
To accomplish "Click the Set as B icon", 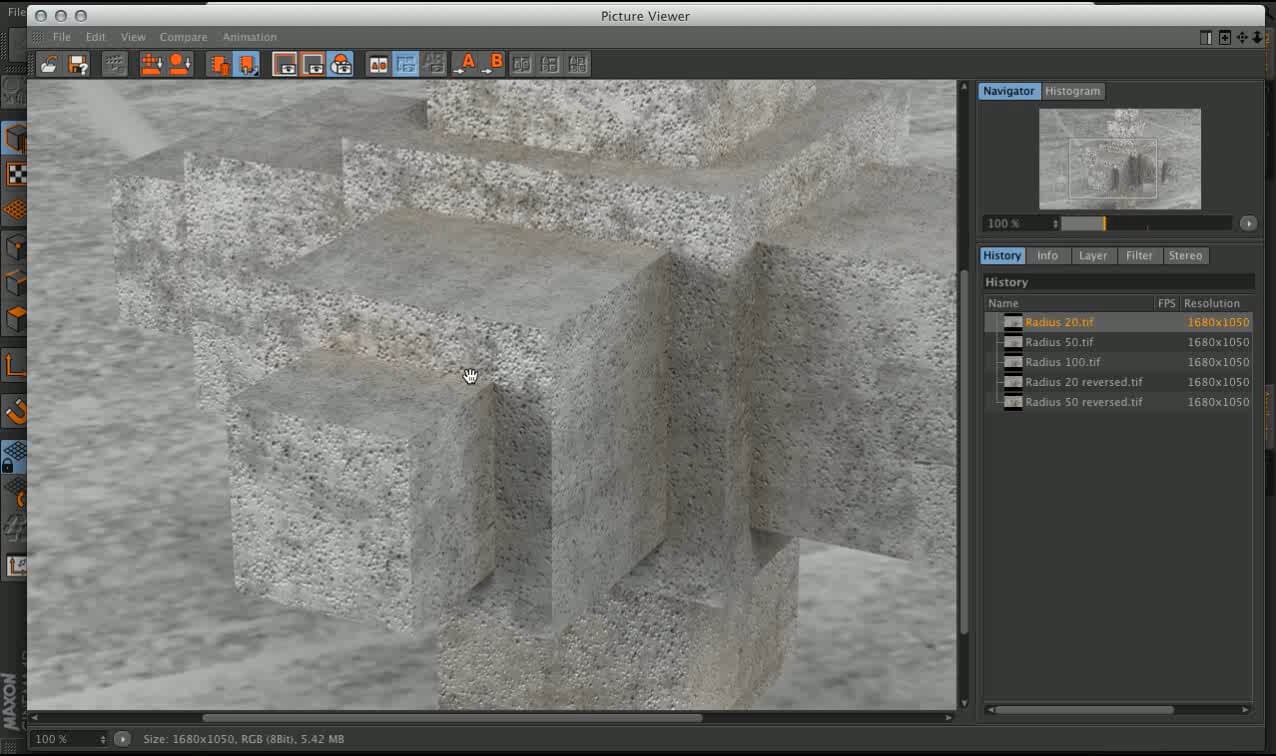I will [x=493, y=65].
